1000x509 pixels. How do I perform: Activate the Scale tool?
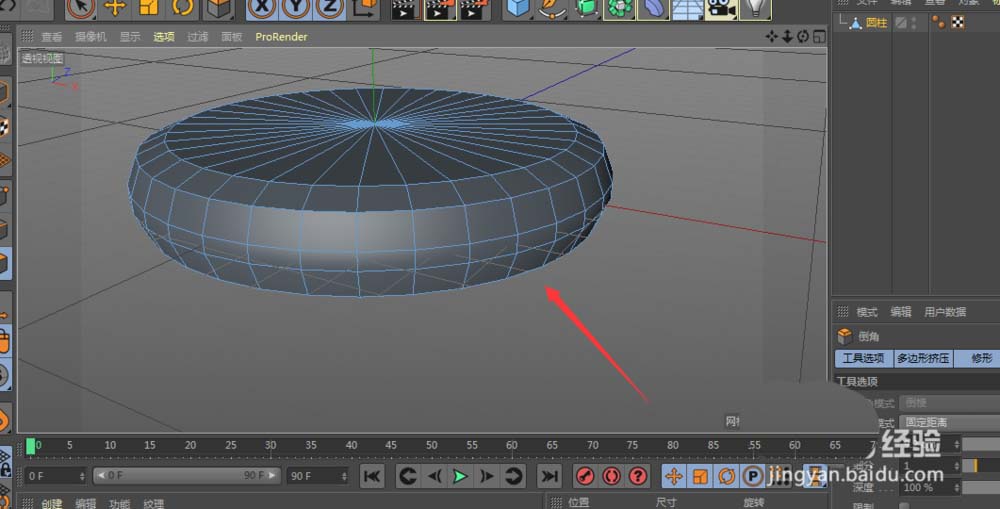tap(149, 8)
